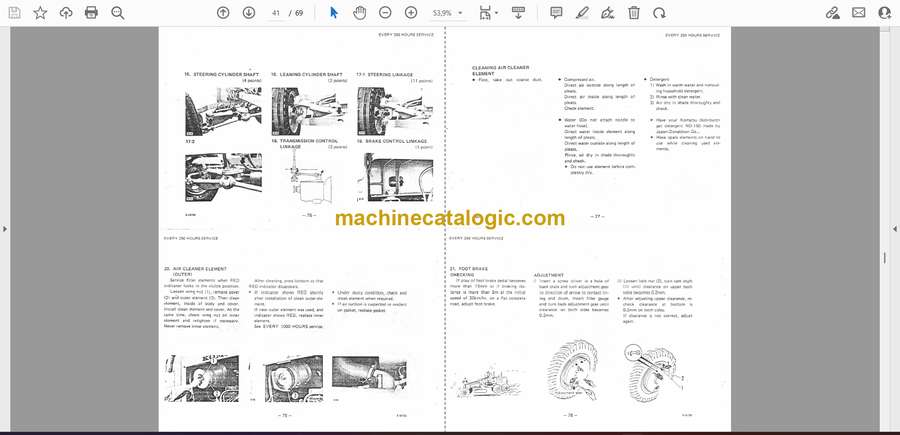Viewport: 900px width, 435px height.
Task: Click the steering cylinder shaft photo
Action: 223,111
